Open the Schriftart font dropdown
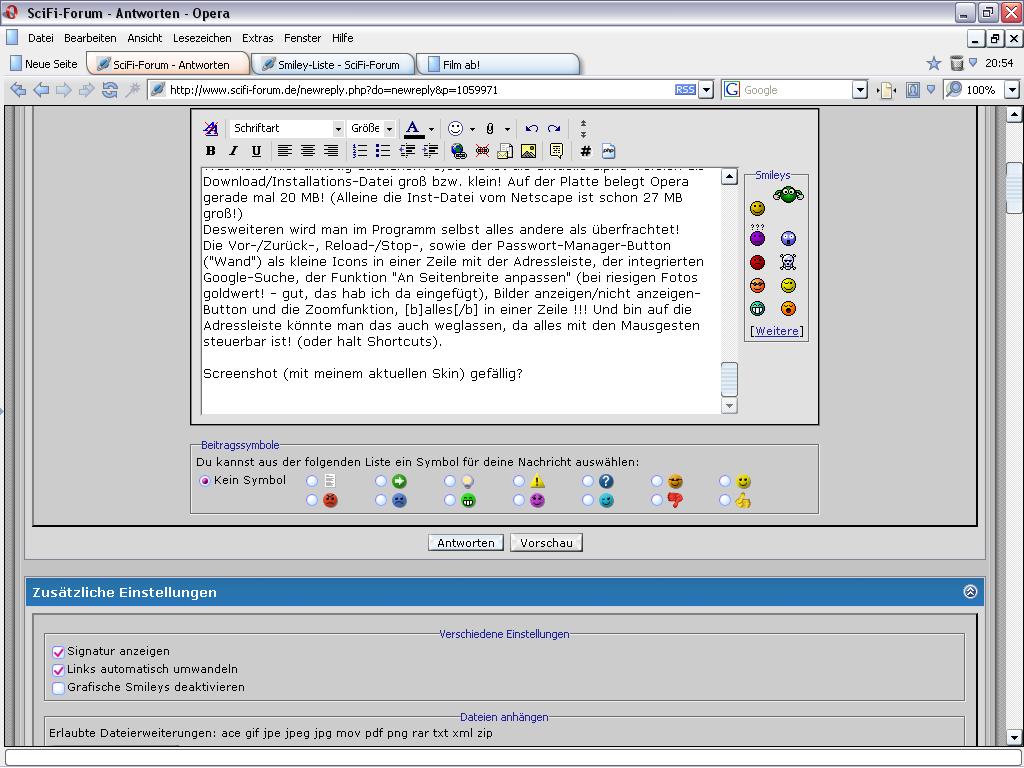This screenshot has height=768, width=1024. [x=288, y=128]
